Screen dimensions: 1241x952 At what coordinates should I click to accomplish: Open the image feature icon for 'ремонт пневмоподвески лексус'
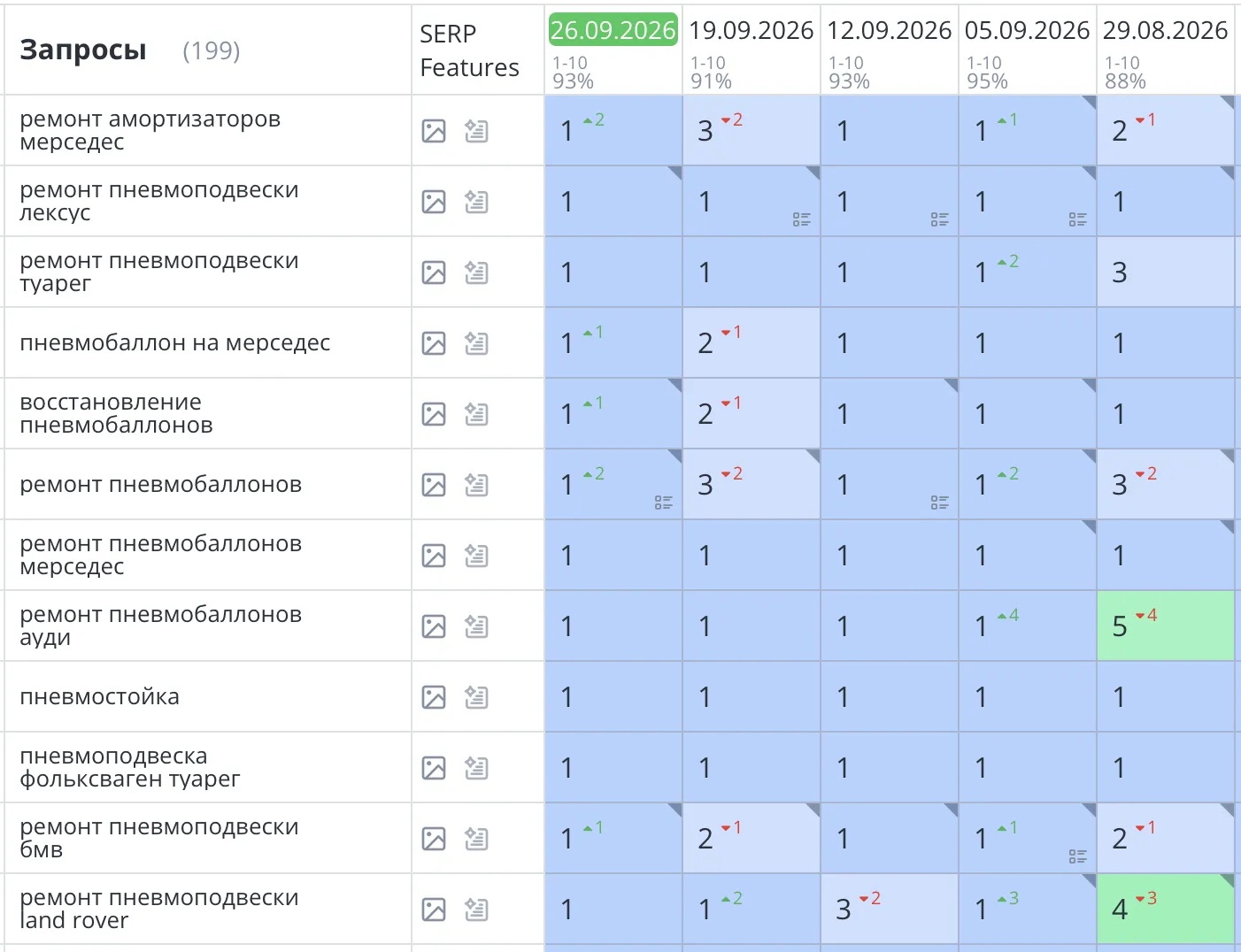[434, 202]
